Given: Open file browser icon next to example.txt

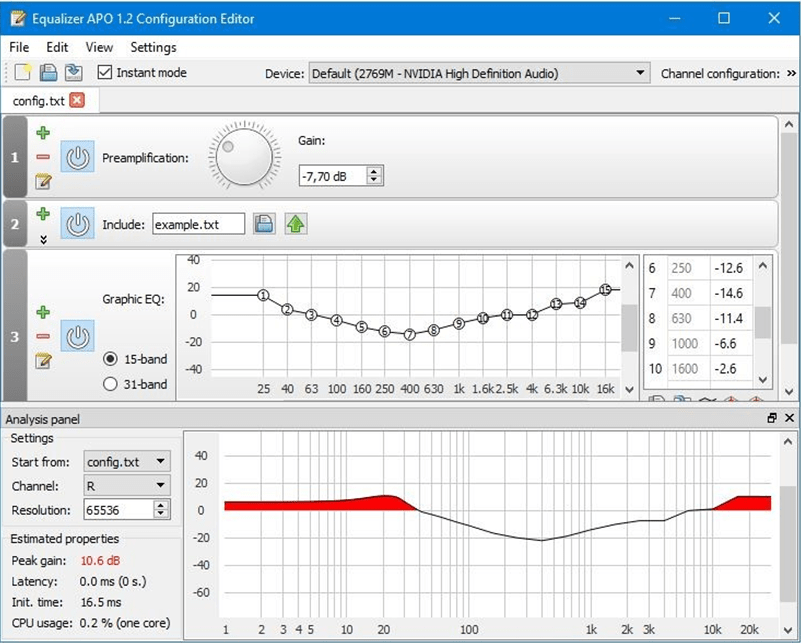Looking at the screenshot, I should coord(263,224).
